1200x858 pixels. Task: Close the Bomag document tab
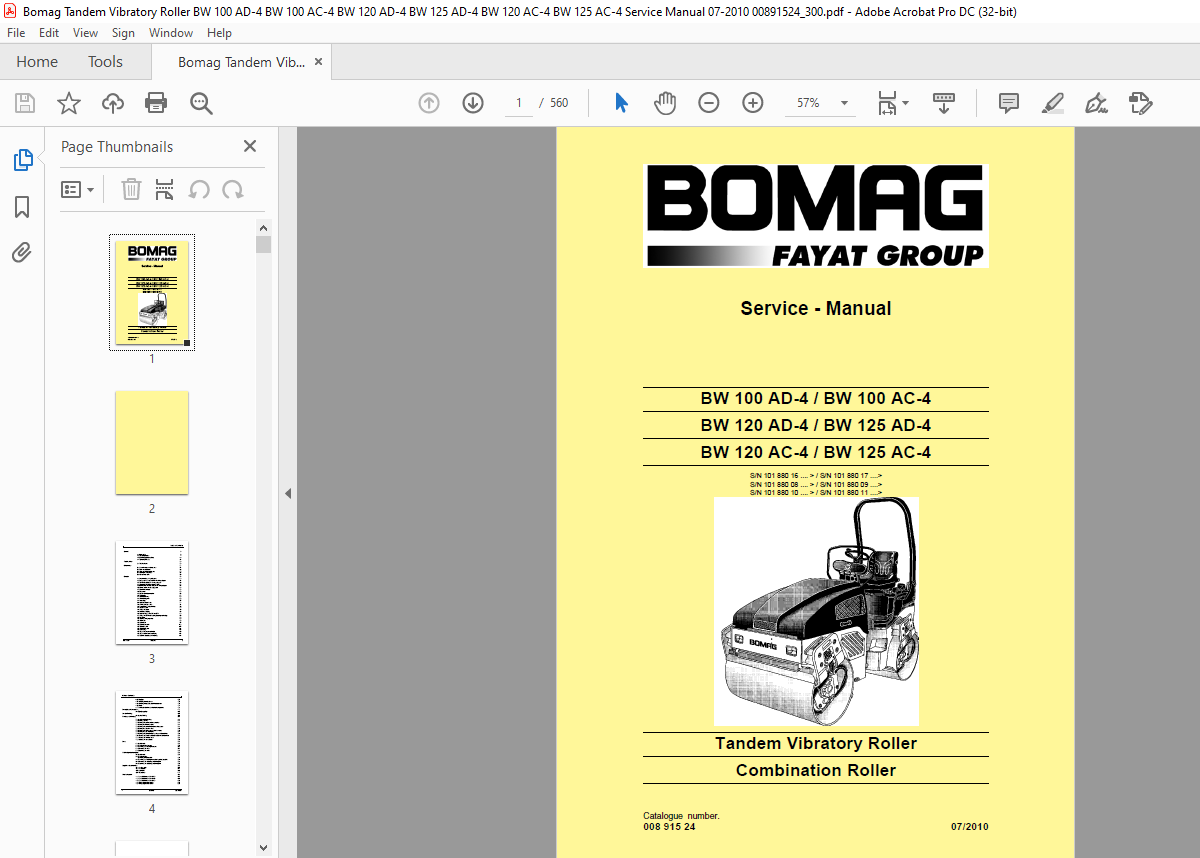(318, 62)
